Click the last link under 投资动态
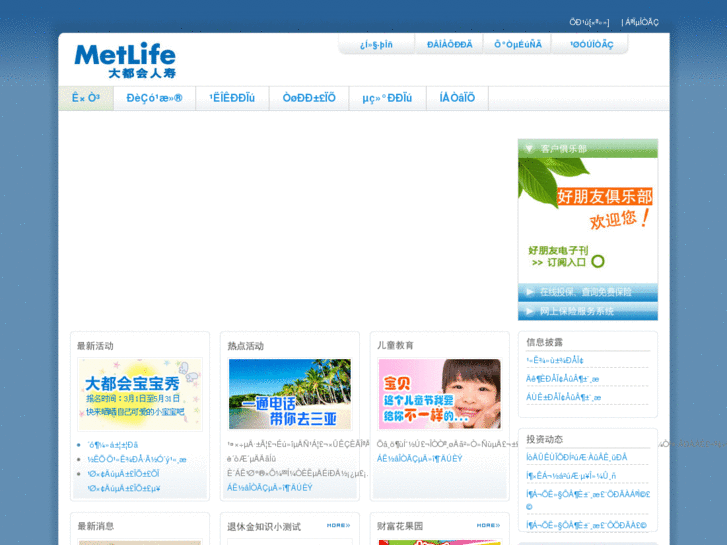The width and height of the screenshot is (727, 545). [x=586, y=525]
